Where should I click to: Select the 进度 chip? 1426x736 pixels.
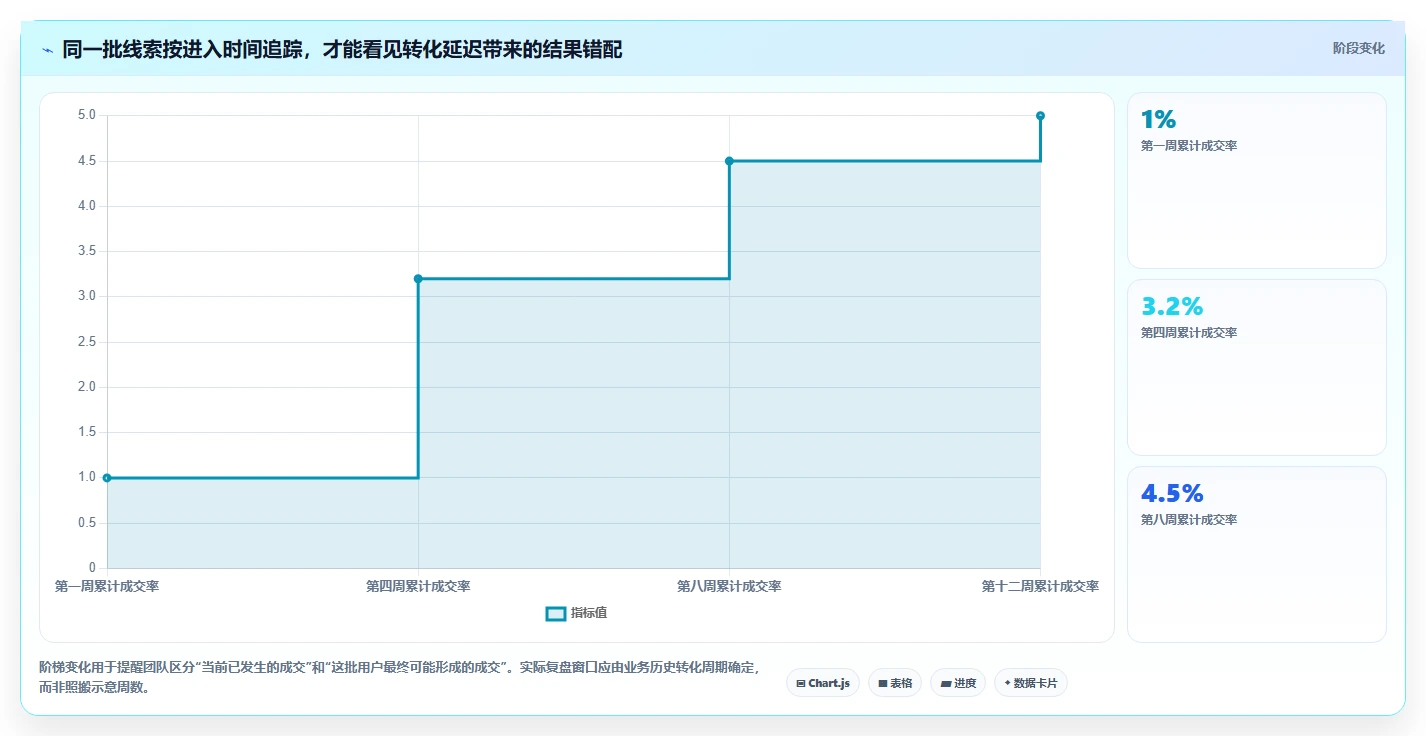pos(958,683)
